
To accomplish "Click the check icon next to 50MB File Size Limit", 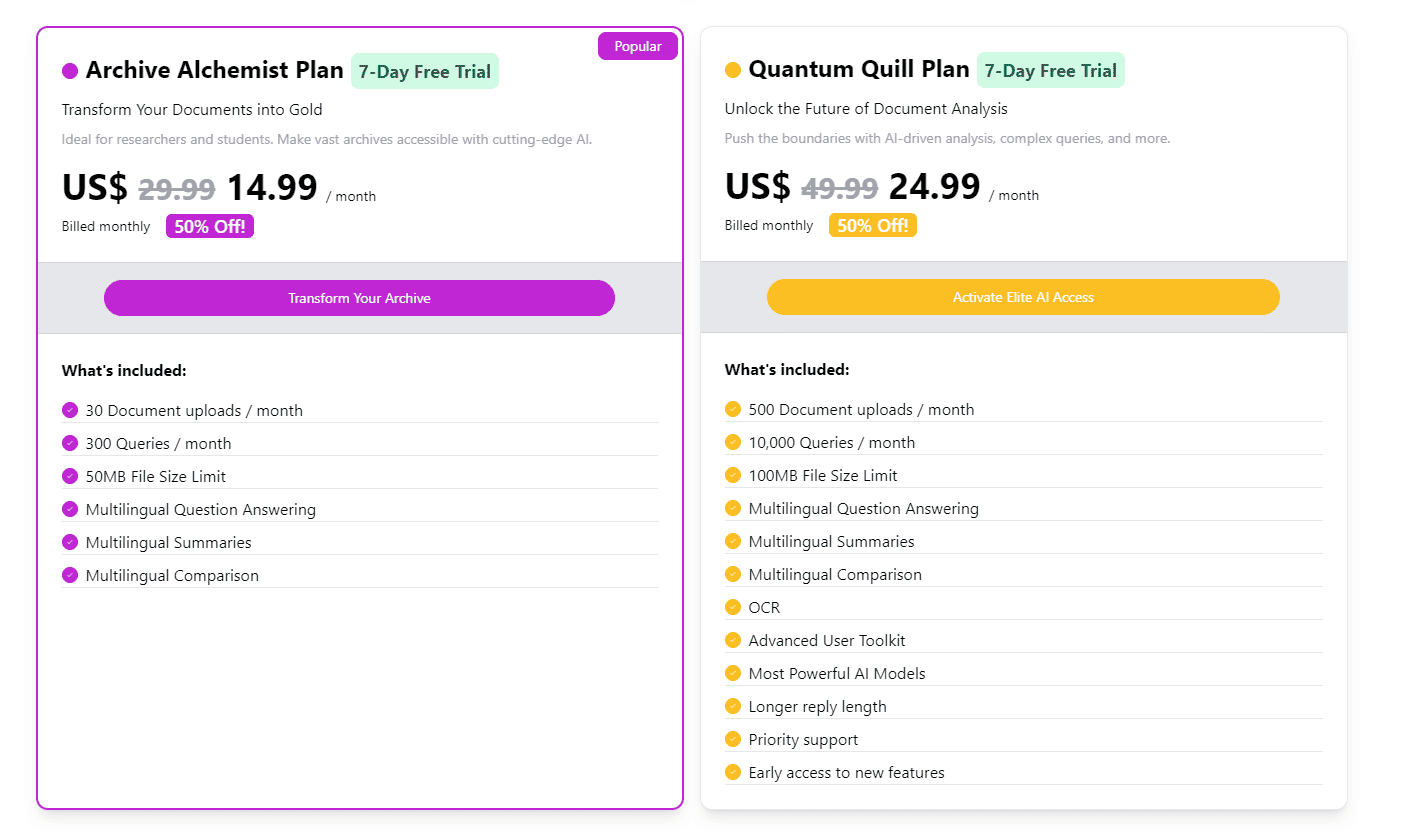I will 69,476.
